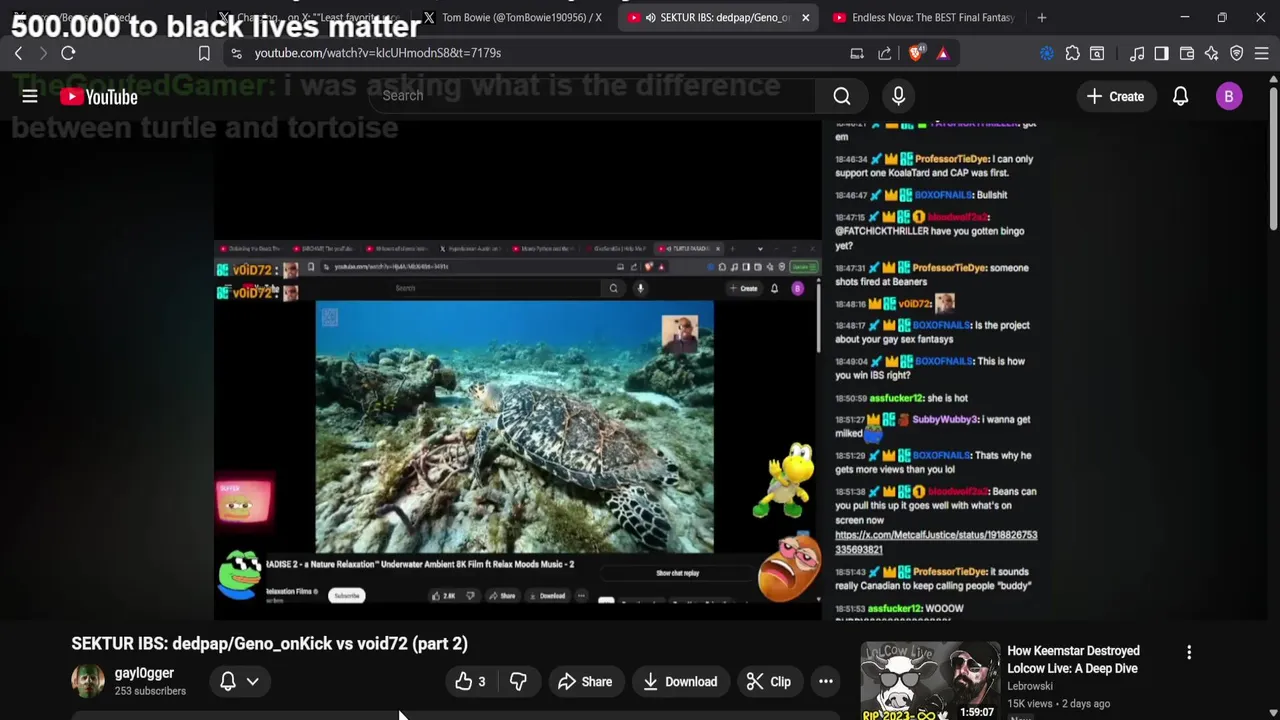This screenshot has height=720, width=1280.
Task: Open site settings icon in address bar
Action: [x=236, y=53]
